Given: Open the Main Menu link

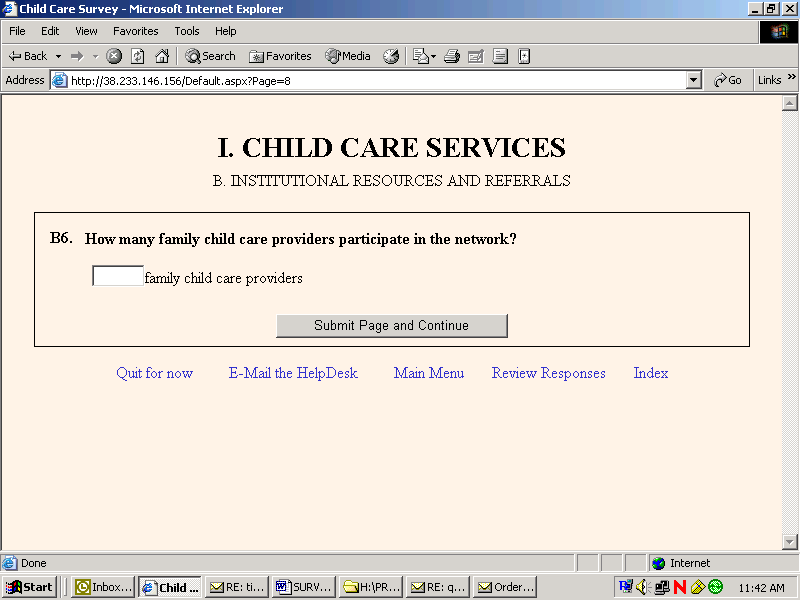Looking at the screenshot, I should coord(429,373).
